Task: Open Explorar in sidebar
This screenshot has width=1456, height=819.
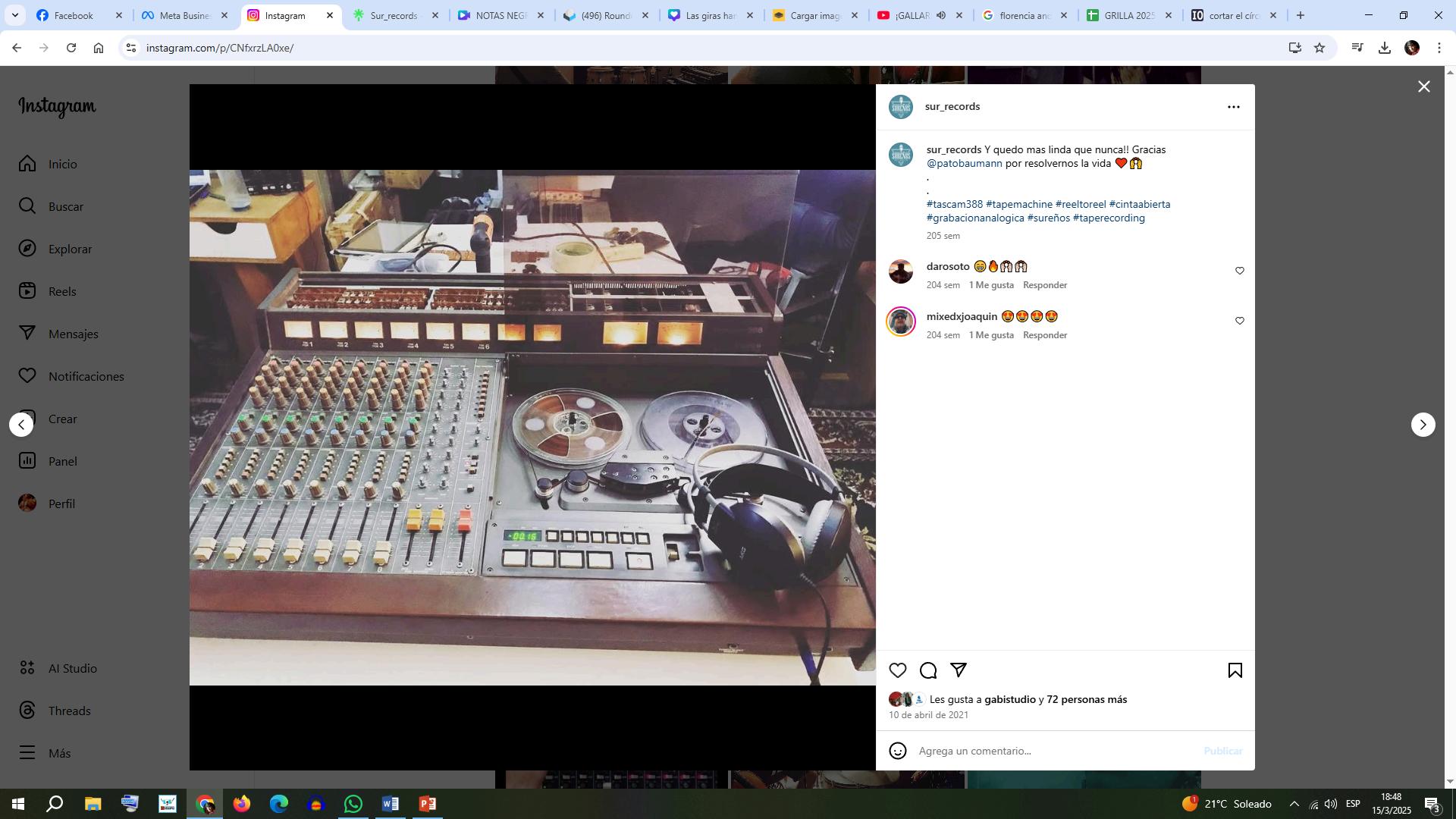Action: (x=70, y=249)
